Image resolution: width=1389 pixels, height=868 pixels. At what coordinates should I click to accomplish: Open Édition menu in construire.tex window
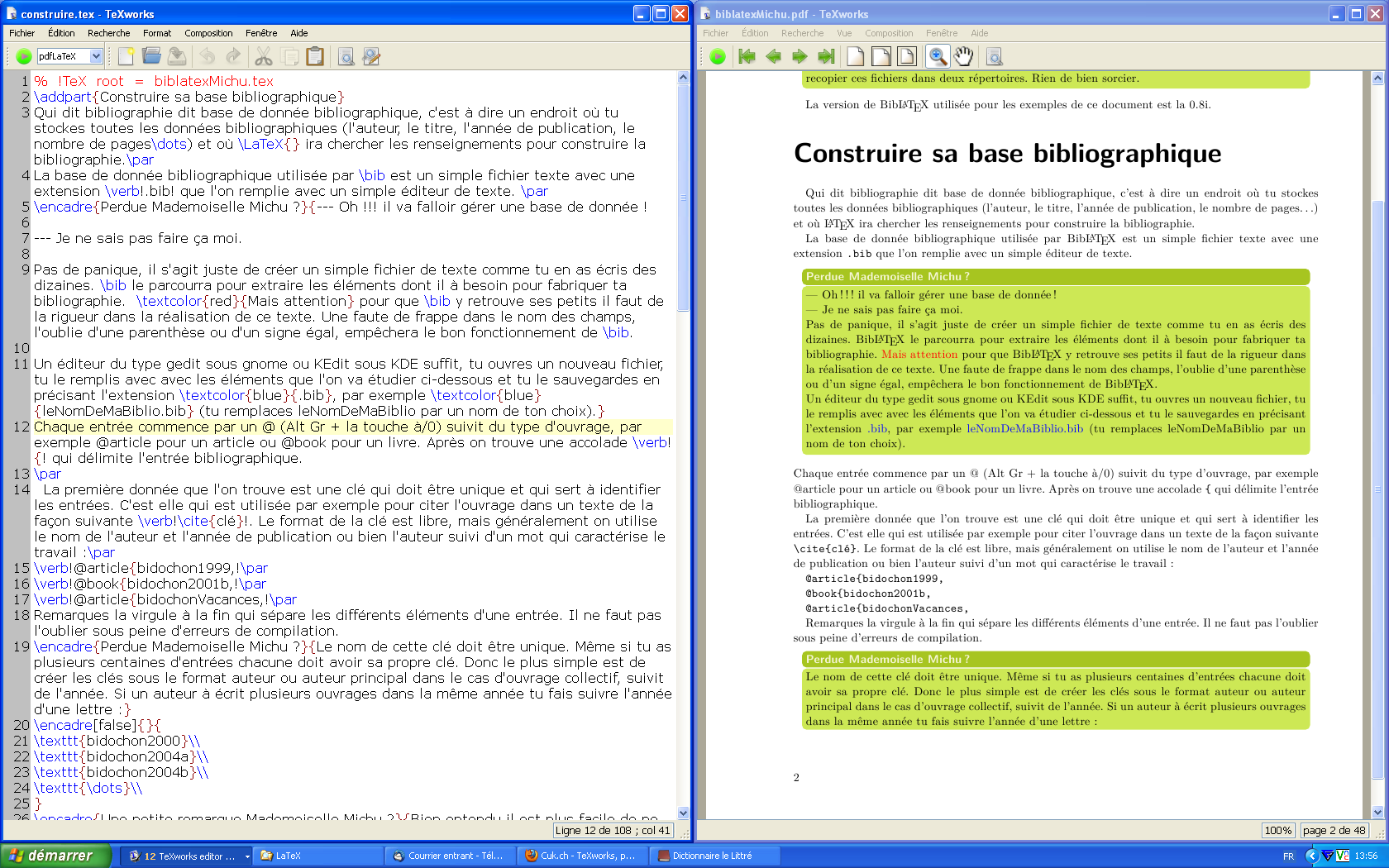(x=61, y=33)
